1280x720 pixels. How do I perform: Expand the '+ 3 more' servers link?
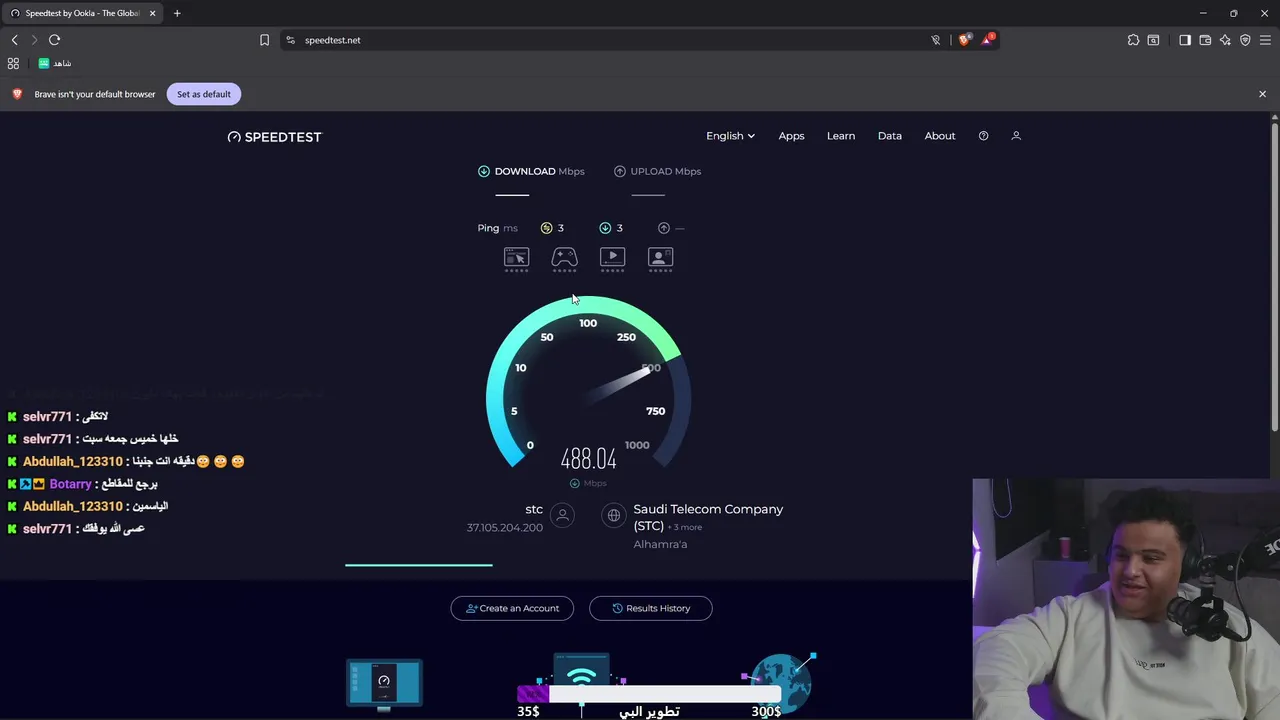tap(685, 527)
